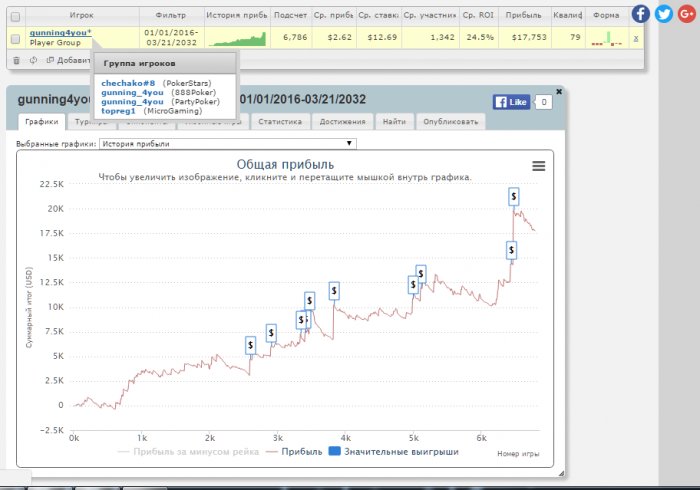Share via the Twitter icon
The image size is (700, 490).
(x=663, y=14)
